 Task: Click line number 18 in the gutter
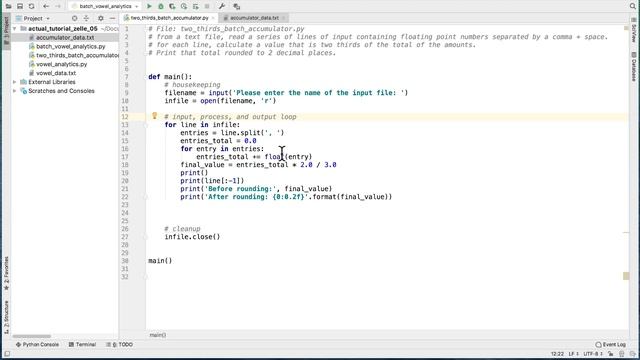[125, 165]
